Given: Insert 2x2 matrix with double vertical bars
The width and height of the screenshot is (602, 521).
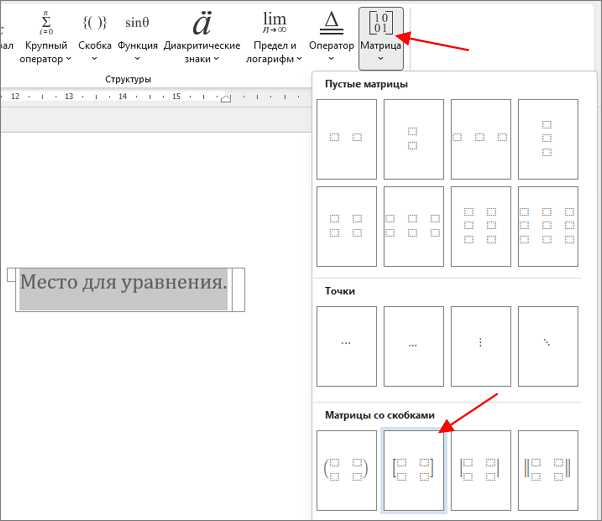Looking at the screenshot, I should coord(548,470).
